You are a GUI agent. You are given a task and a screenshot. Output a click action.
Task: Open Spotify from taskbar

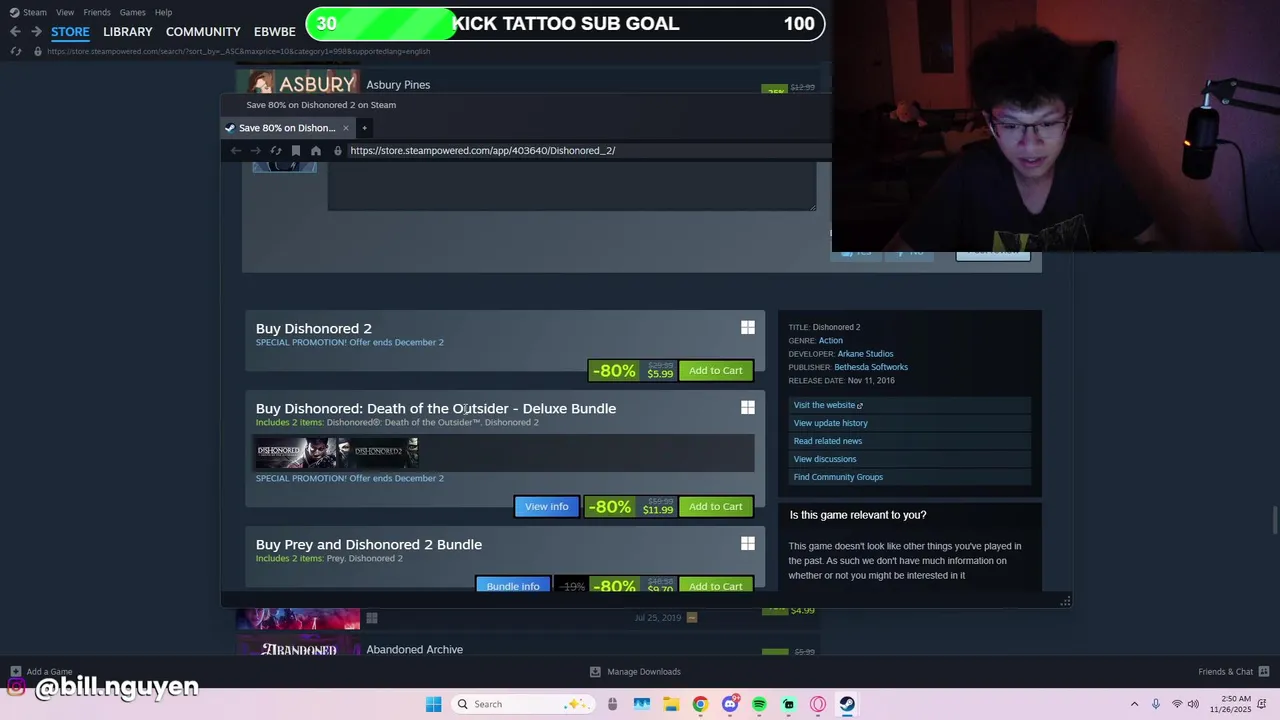(759, 704)
